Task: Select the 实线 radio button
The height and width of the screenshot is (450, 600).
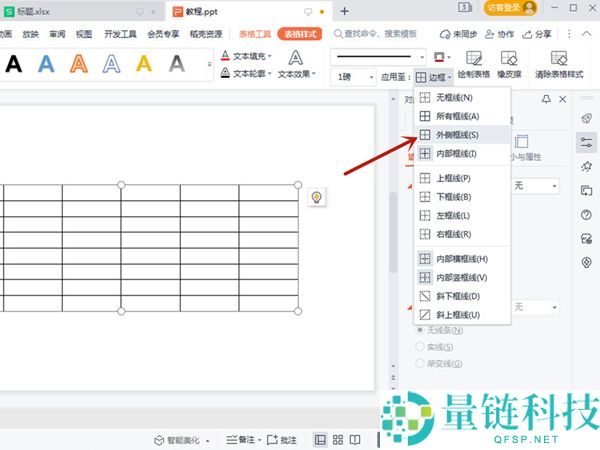Action: pos(420,346)
